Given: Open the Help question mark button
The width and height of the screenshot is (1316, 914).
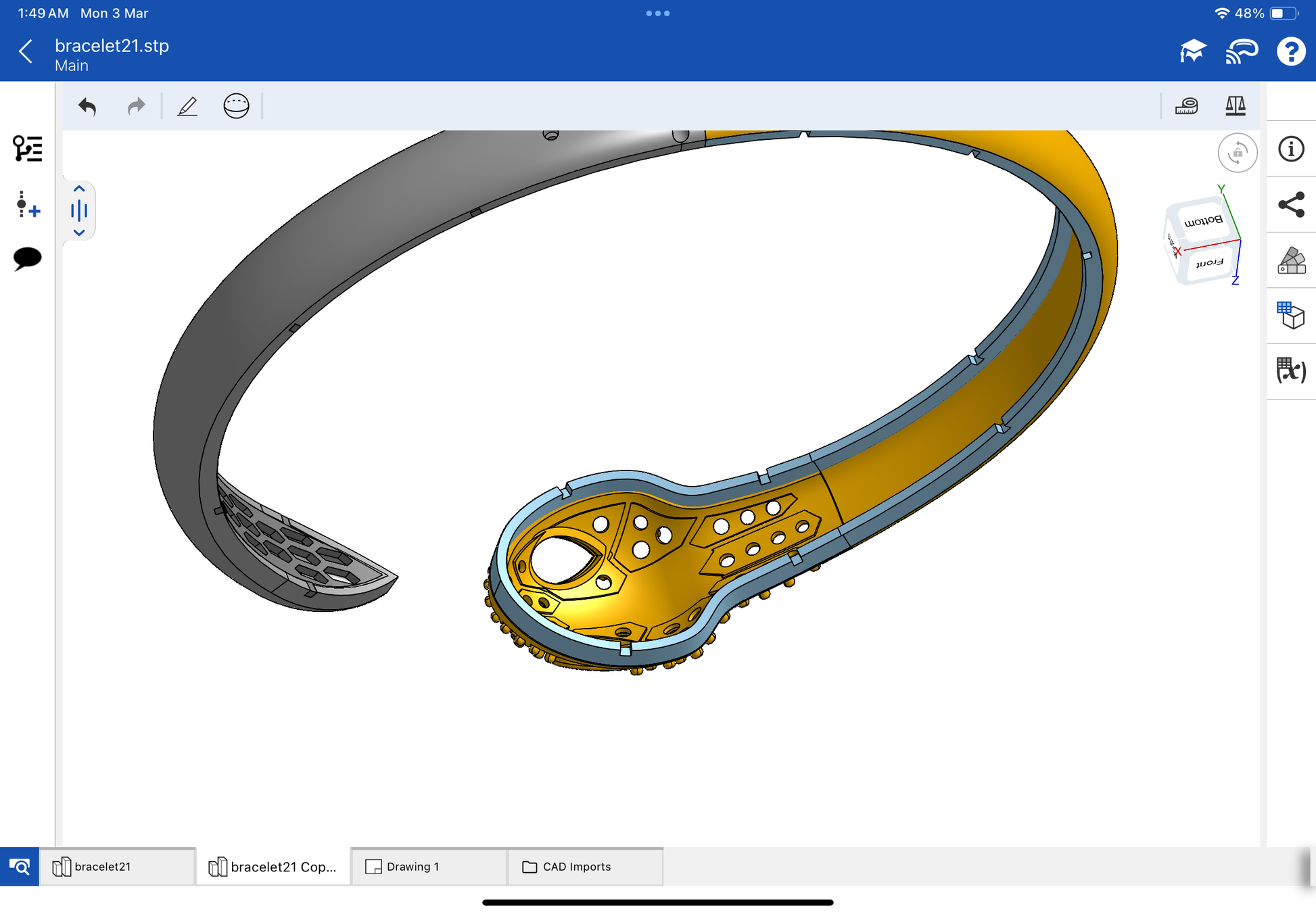Looking at the screenshot, I should point(1290,52).
